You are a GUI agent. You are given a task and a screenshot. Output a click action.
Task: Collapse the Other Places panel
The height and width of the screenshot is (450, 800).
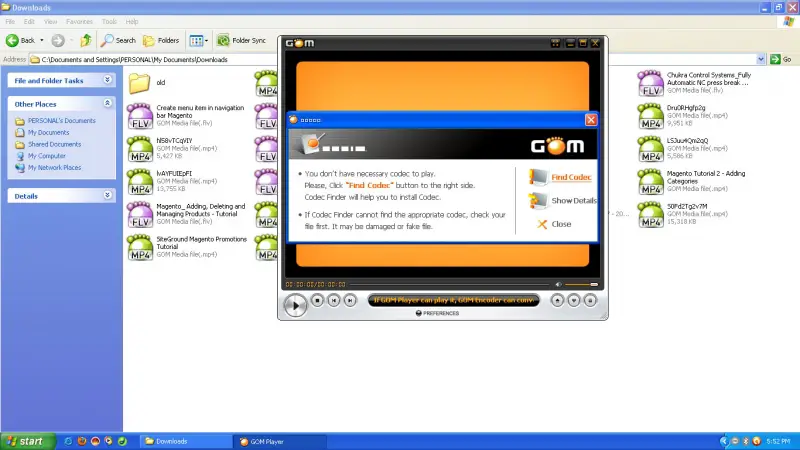(x=107, y=103)
